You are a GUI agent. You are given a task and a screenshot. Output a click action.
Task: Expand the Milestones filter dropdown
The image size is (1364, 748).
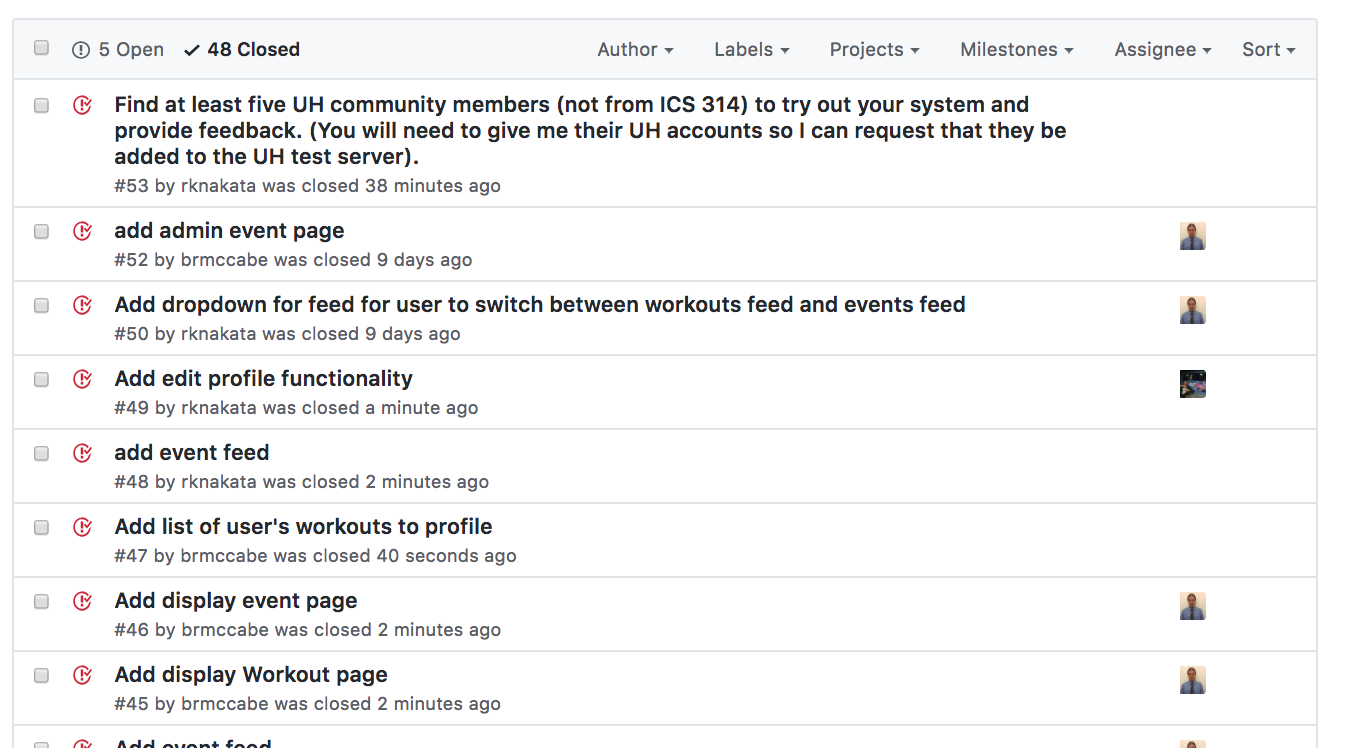coord(1016,49)
